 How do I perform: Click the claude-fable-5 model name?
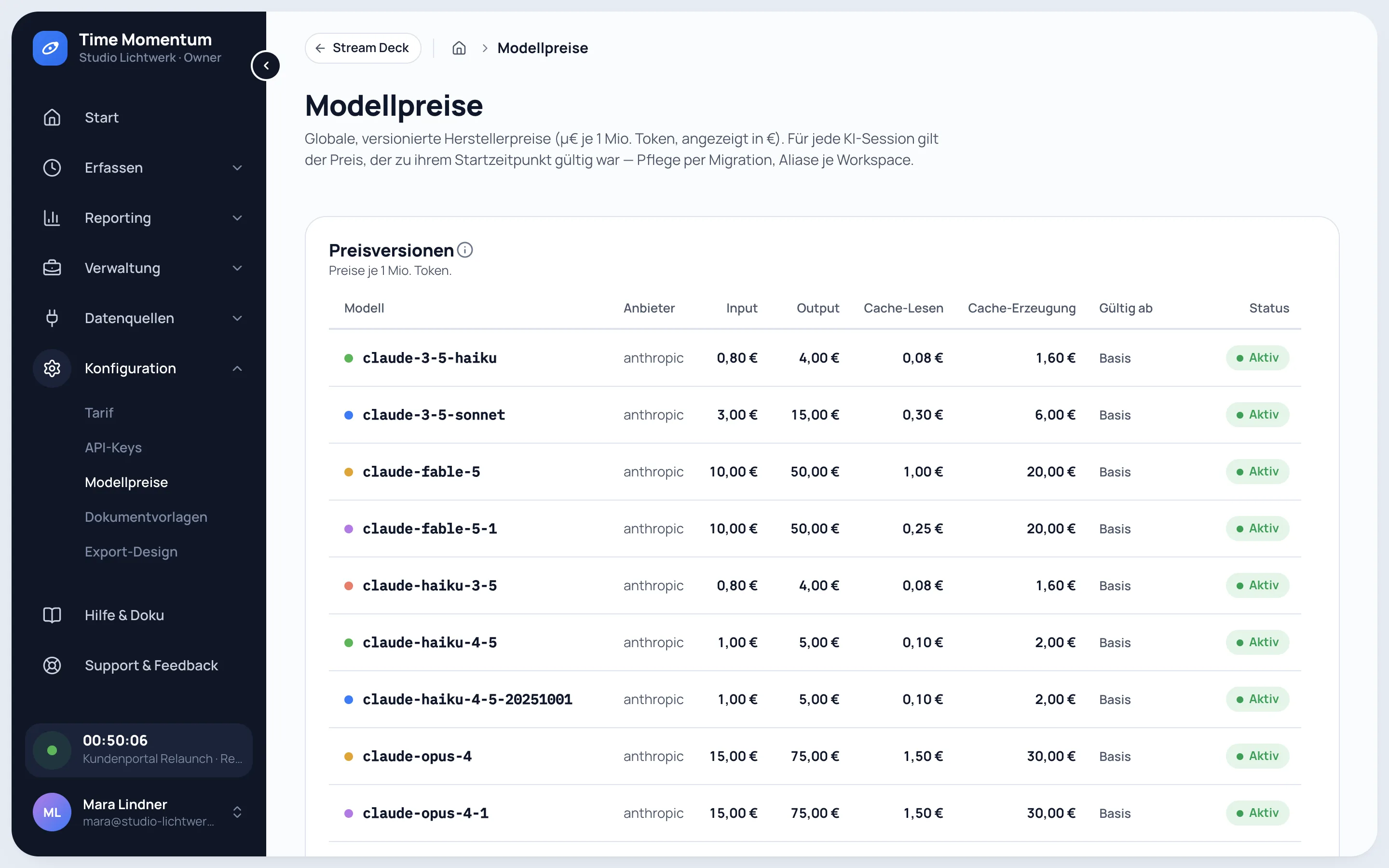coord(422,472)
